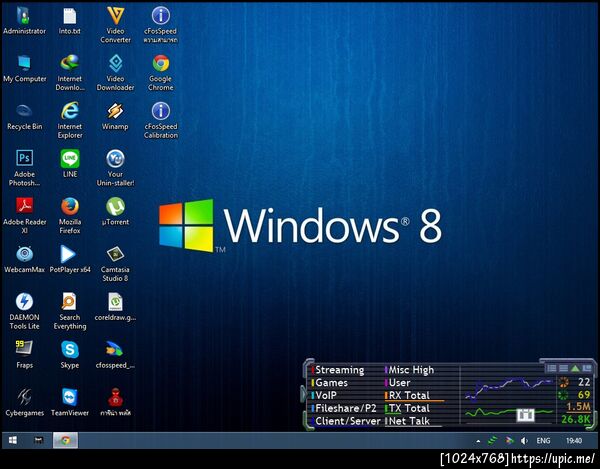Launch TeamViewer icon
This screenshot has height=469, width=600.
tap(70, 402)
